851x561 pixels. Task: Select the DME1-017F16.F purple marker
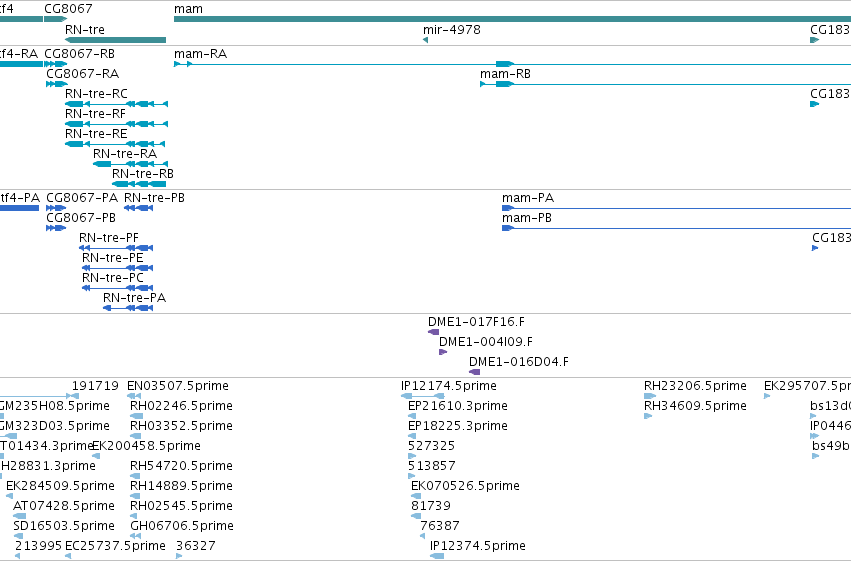[x=433, y=332]
